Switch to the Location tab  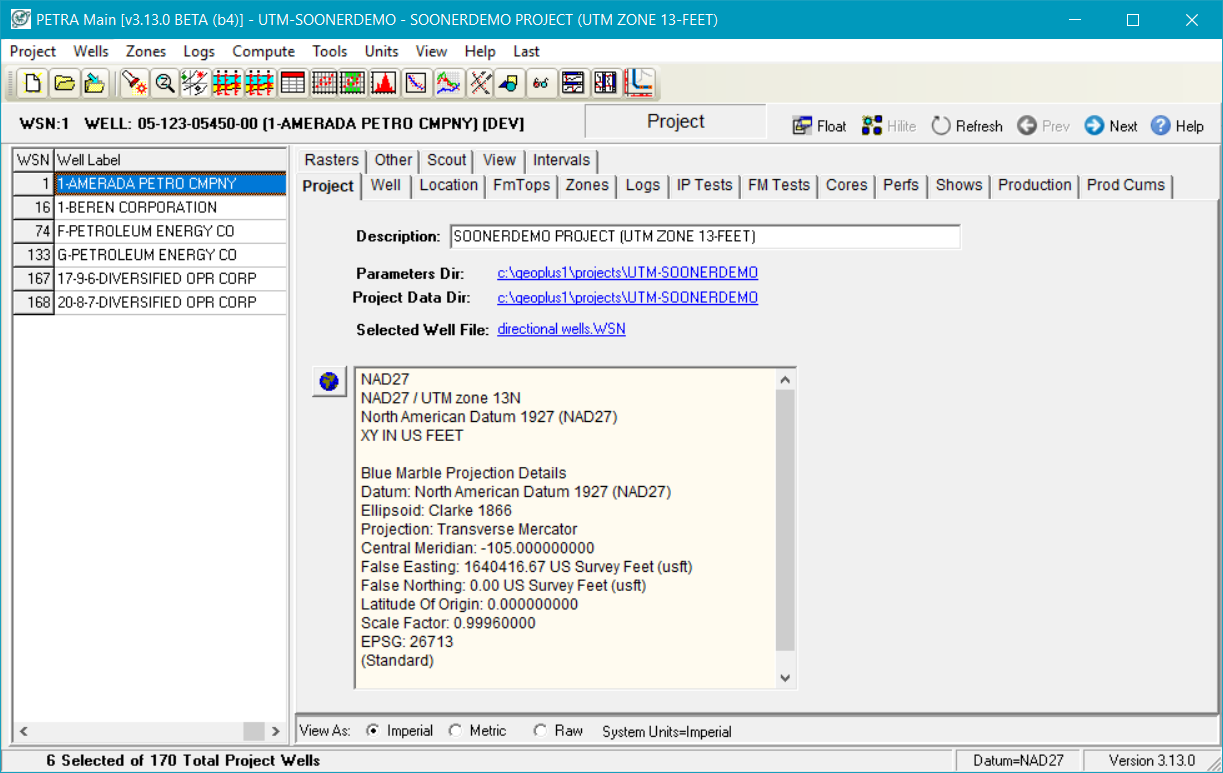[448, 185]
